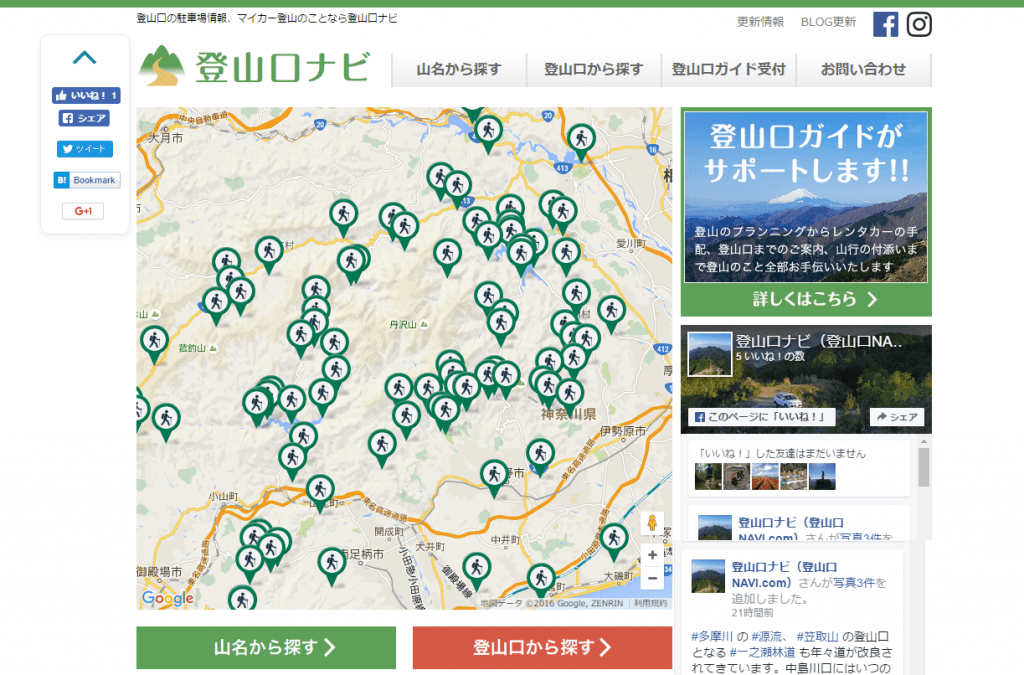
Task: Click the Hatena Bookmark button
Action: 87,180
